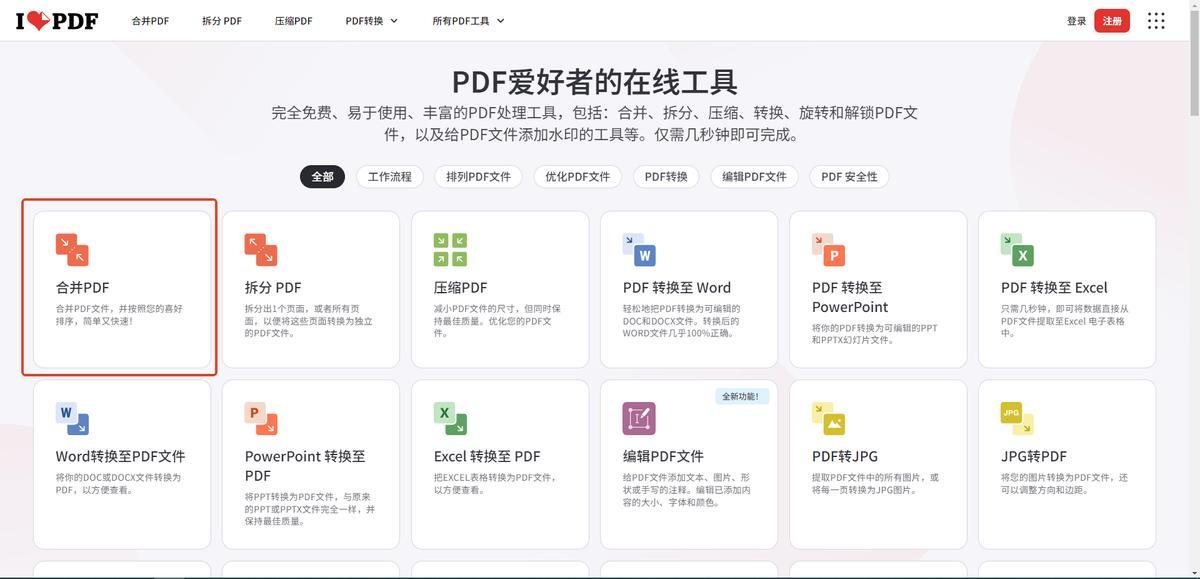
Task: Click the 登录 link
Action: pyautogui.click(x=1076, y=21)
